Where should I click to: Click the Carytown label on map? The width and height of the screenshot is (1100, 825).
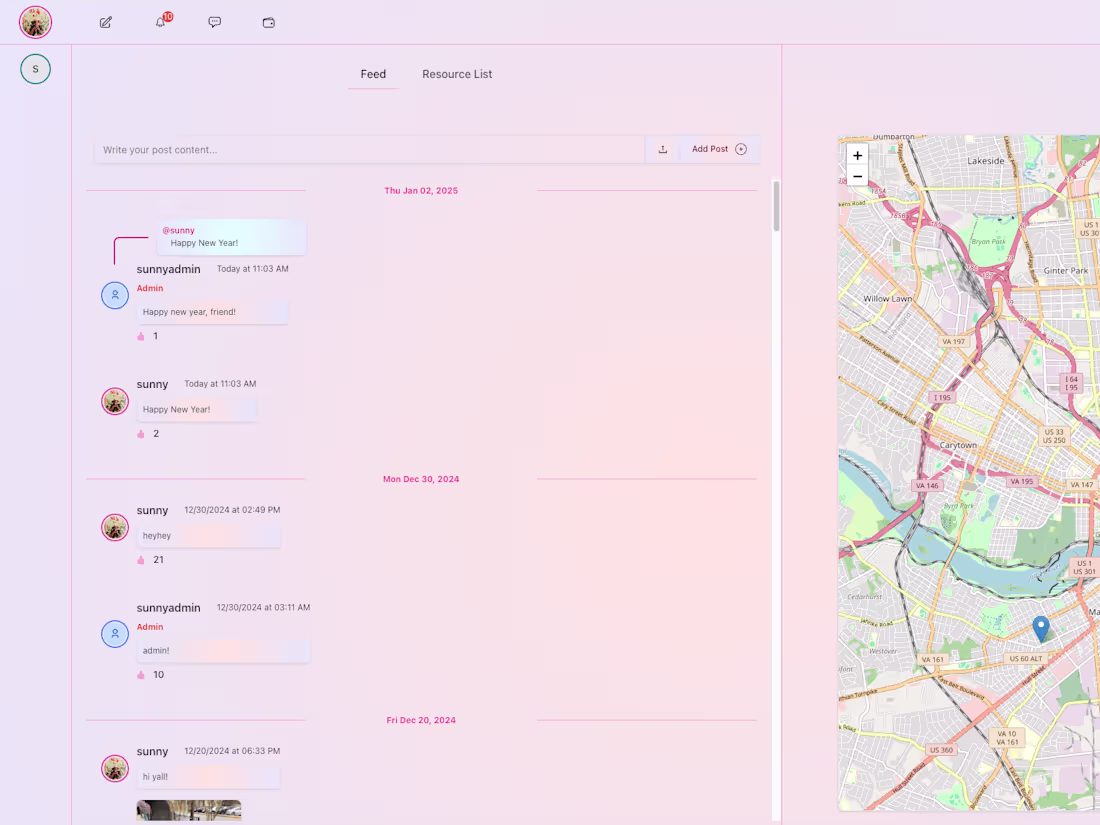click(x=958, y=445)
